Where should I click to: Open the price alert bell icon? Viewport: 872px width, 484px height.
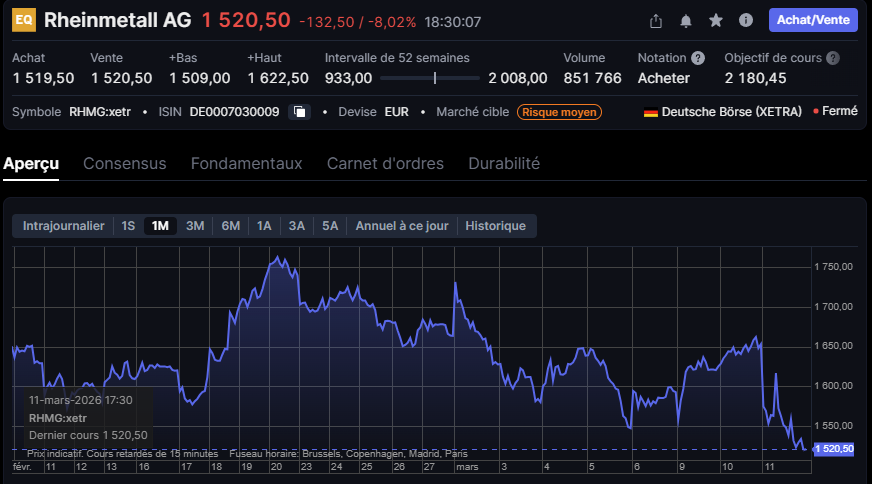coord(686,21)
